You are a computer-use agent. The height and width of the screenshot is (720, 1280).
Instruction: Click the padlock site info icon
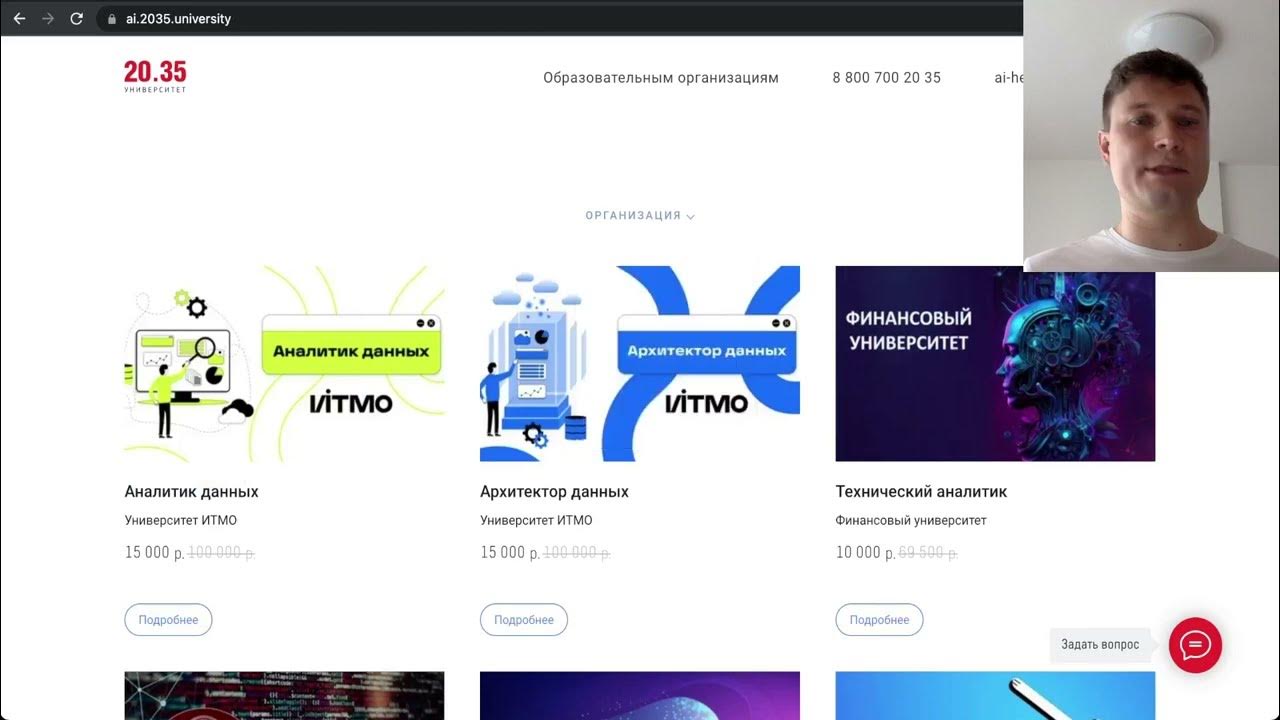click(112, 19)
